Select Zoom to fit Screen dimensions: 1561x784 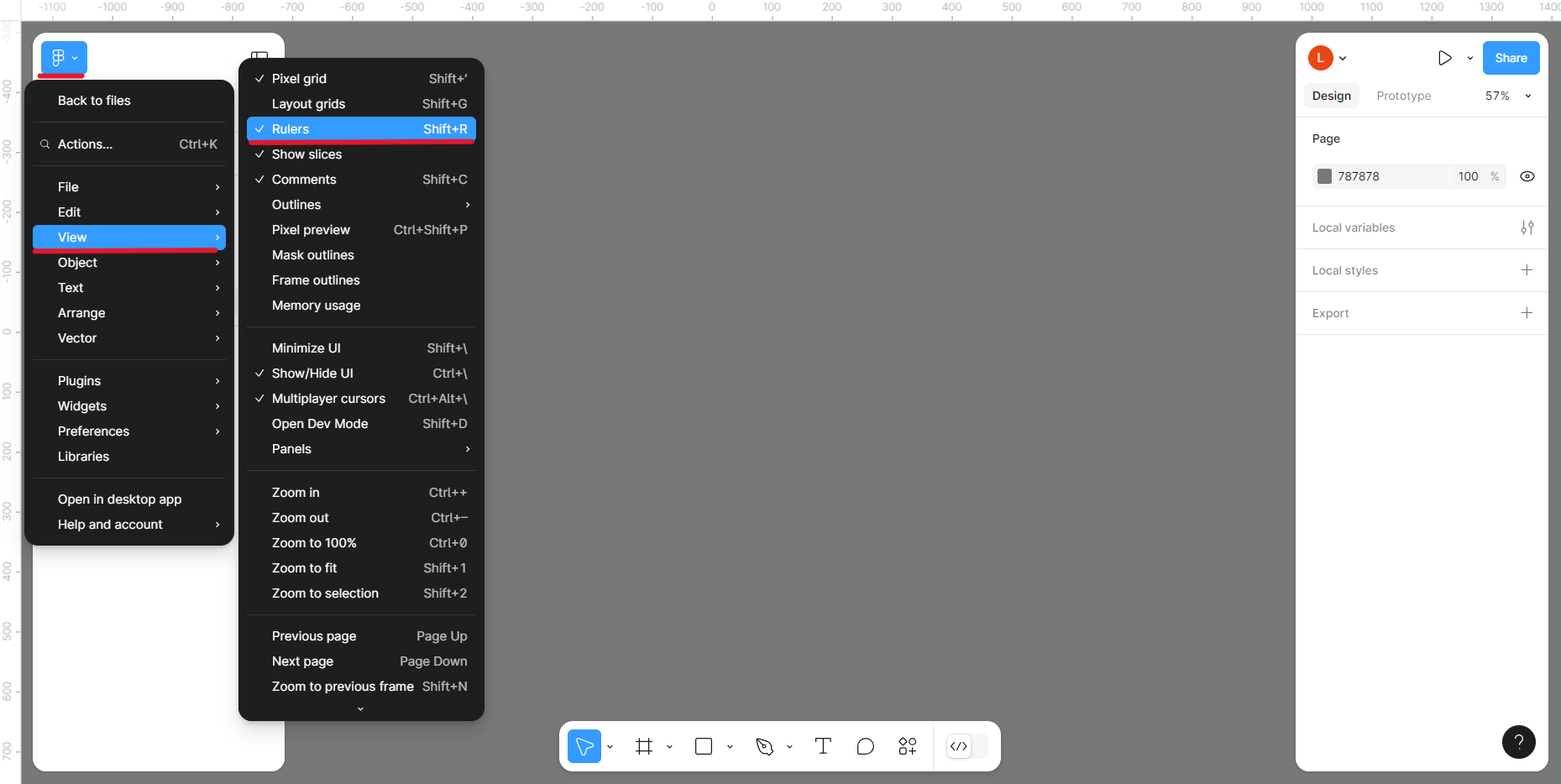click(361, 568)
